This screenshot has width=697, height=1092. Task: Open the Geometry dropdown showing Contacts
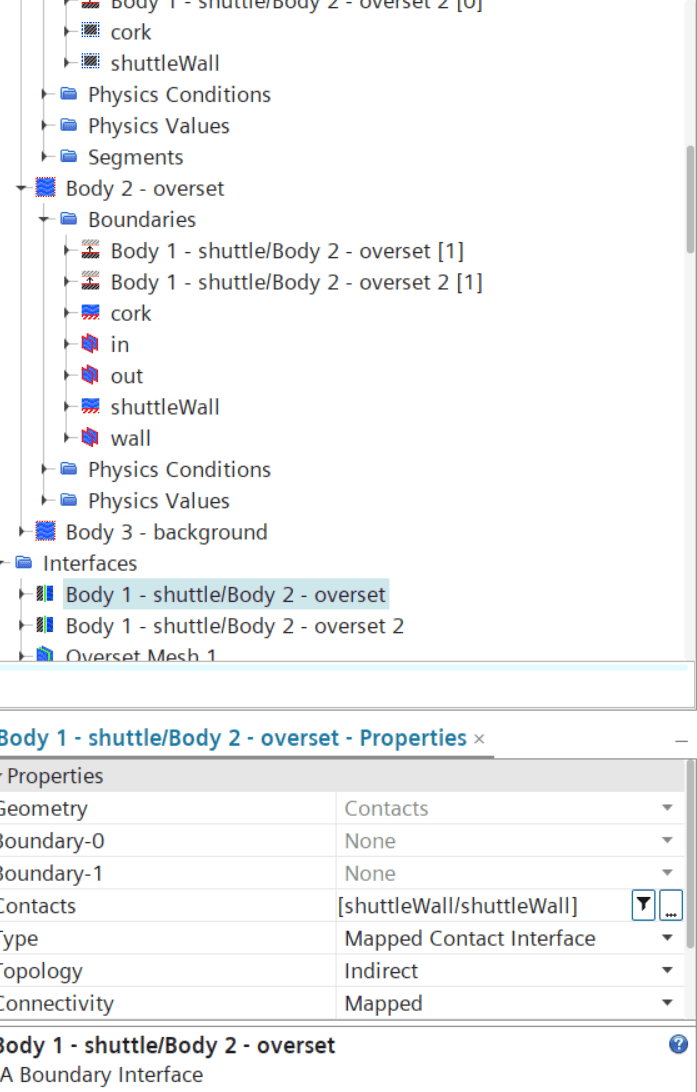coord(667,808)
